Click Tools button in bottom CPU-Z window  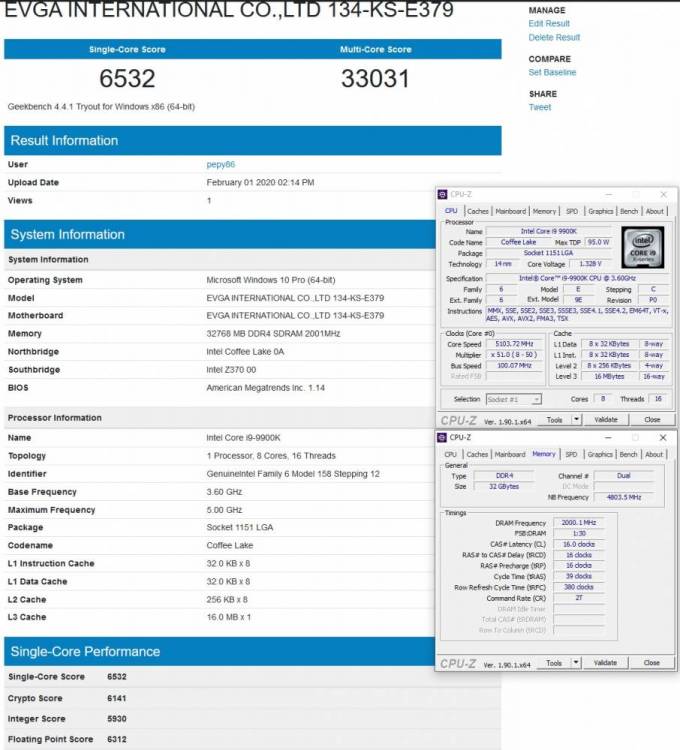[x=554, y=662]
